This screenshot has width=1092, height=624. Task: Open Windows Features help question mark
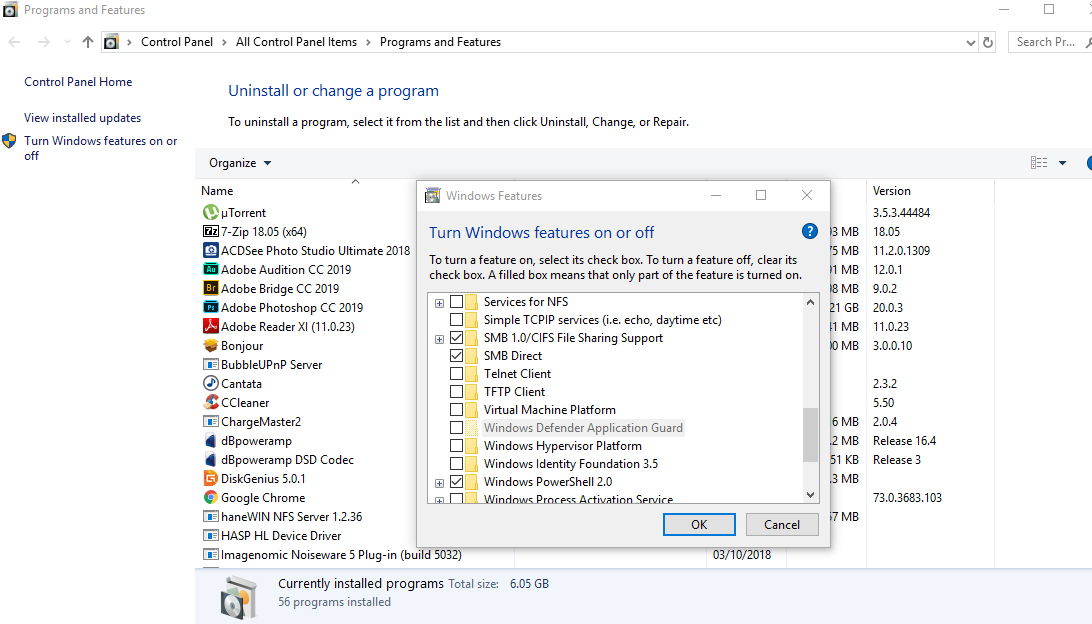pos(809,231)
